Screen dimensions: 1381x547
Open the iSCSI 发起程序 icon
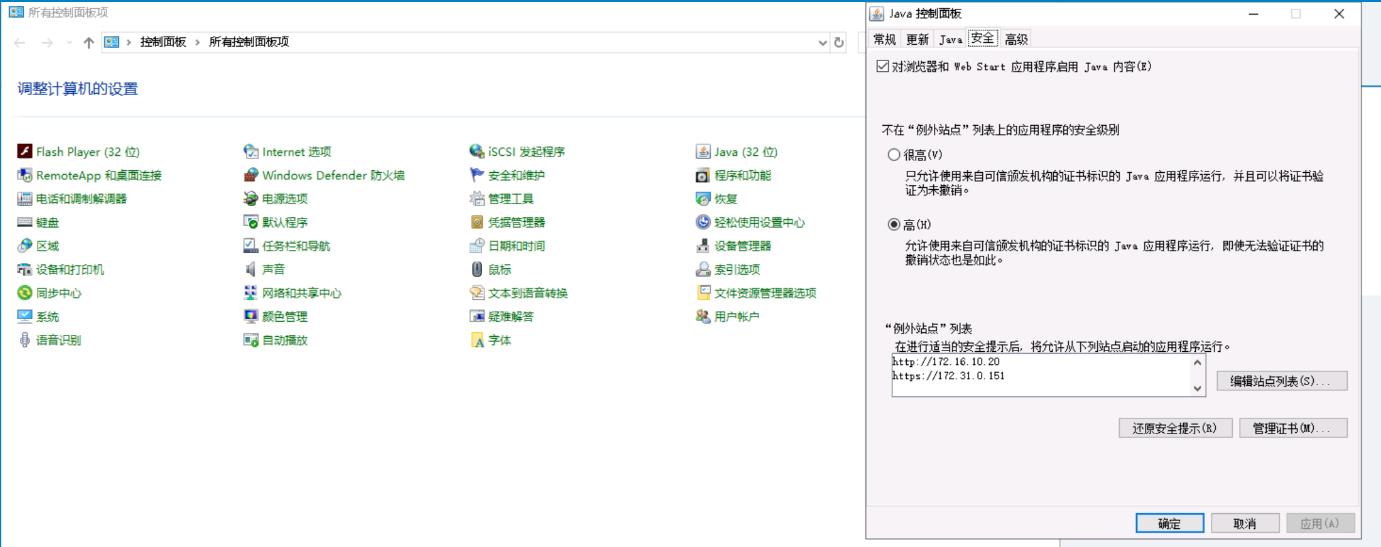point(477,152)
